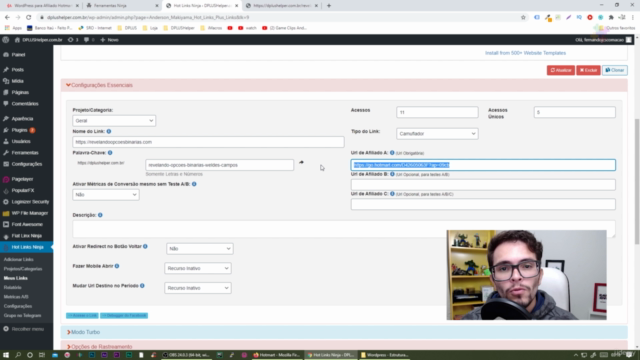Click the Descrição text area
The width and height of the screenshot is (640, 360).
(344, 229)
